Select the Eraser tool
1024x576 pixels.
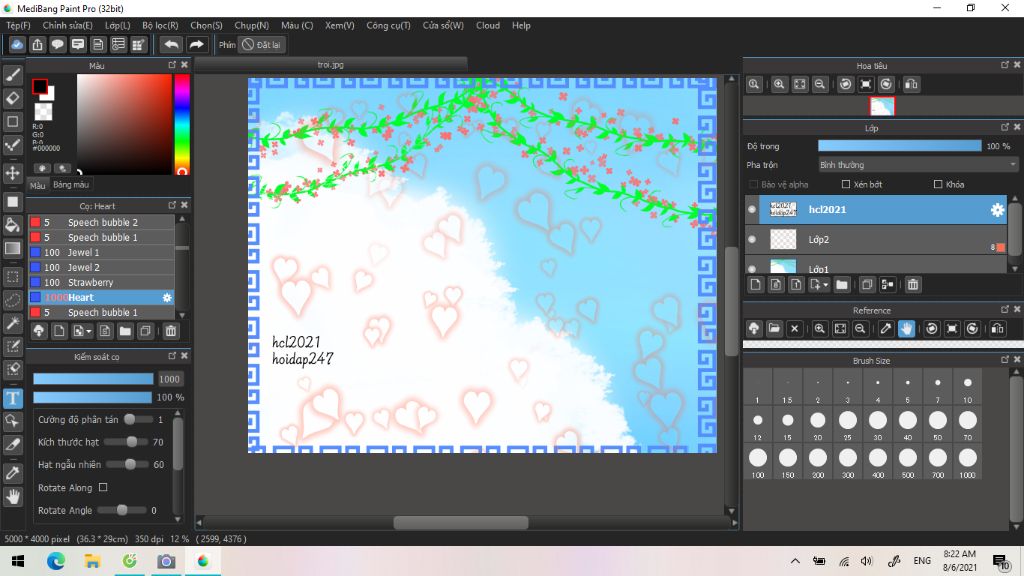click(12, 99)
